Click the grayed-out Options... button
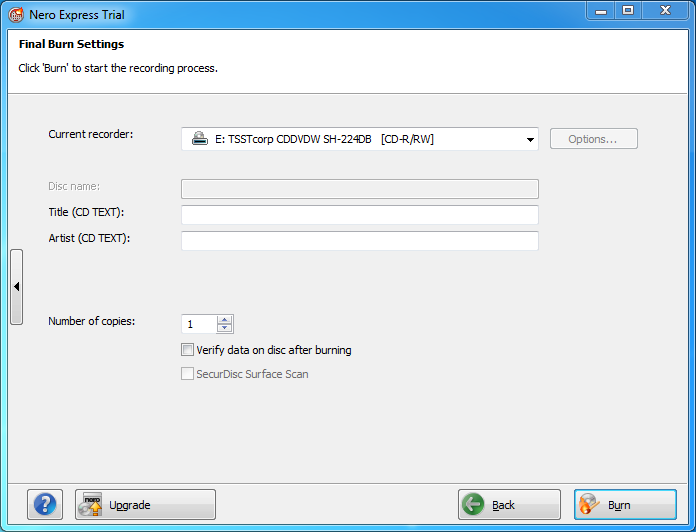Image resolution: width=696 pixels, height=532 pixels. (x=593, y=139)
